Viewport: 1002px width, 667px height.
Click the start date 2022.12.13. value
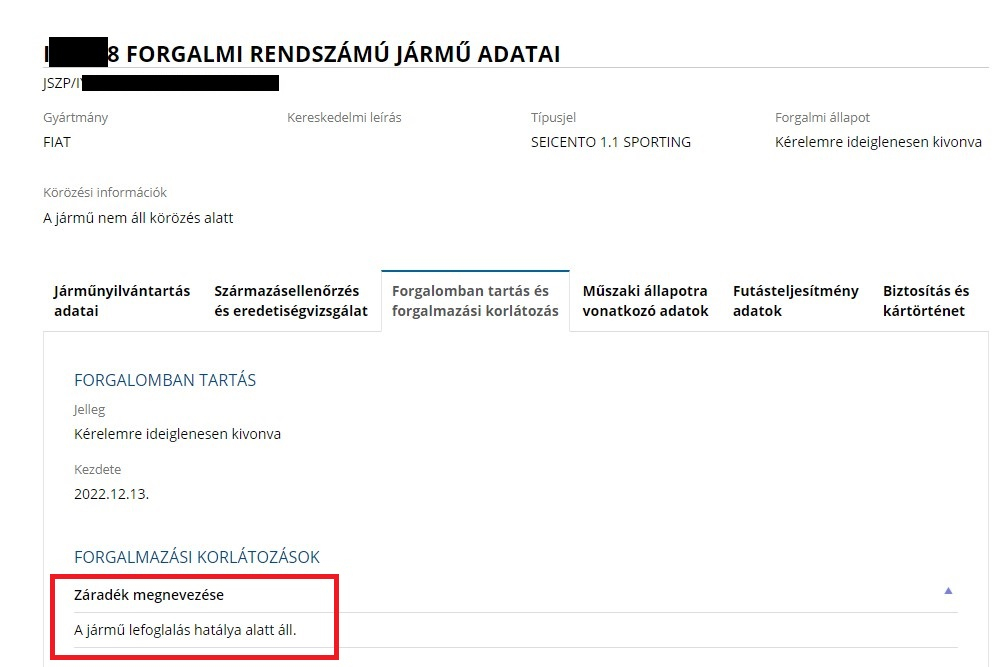(x=111, y=494)
